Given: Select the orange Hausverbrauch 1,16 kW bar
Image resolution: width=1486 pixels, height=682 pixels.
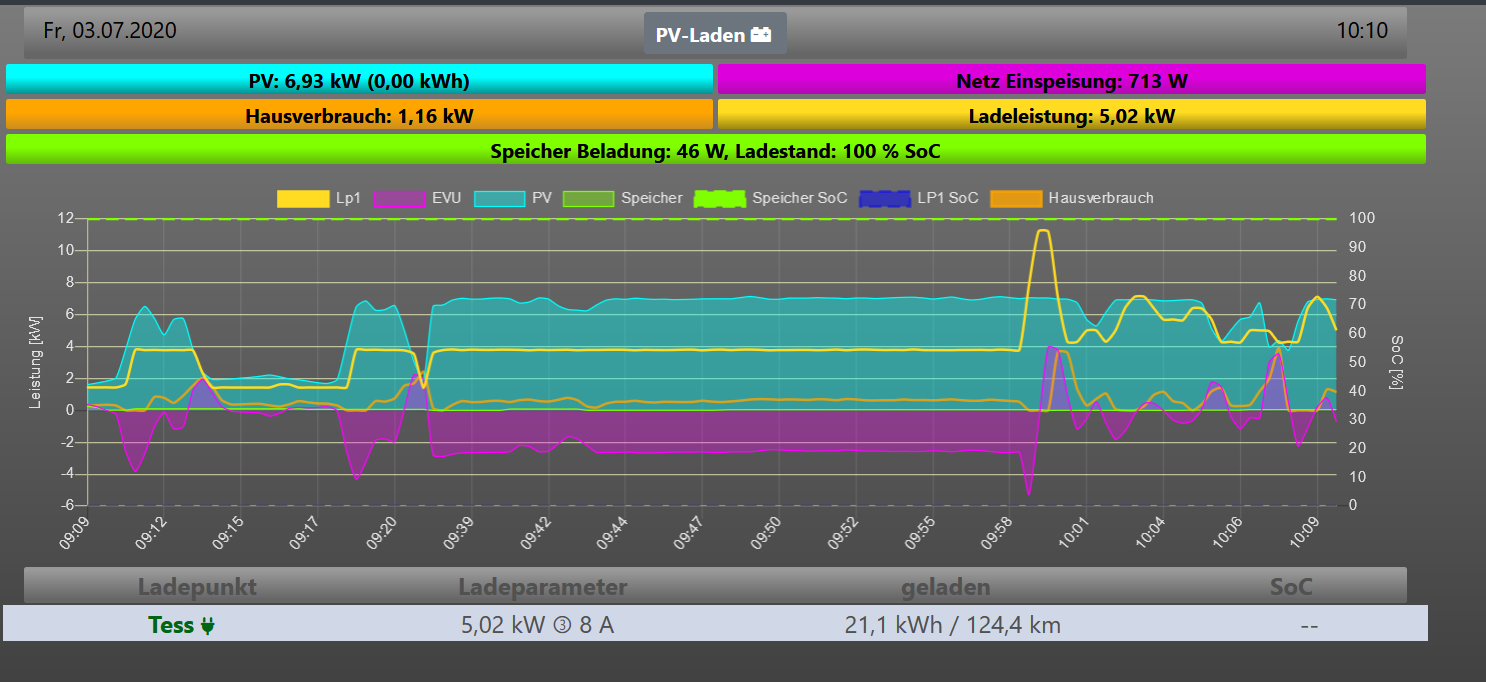Looking at the screenshot, I should 359,116.
